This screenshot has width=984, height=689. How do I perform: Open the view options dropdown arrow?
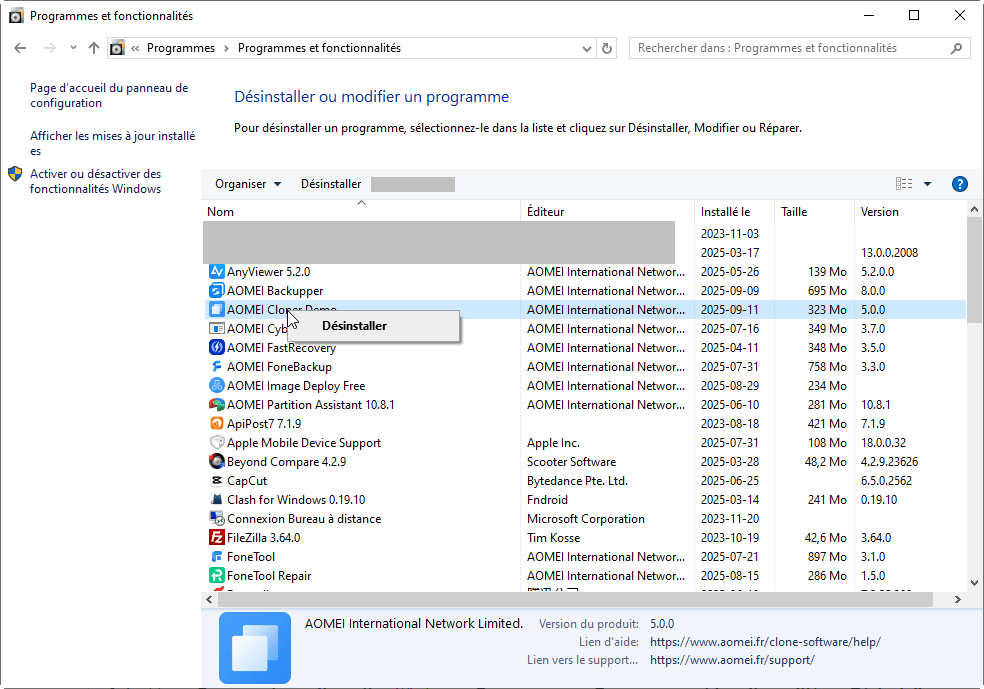coord(928,184)
